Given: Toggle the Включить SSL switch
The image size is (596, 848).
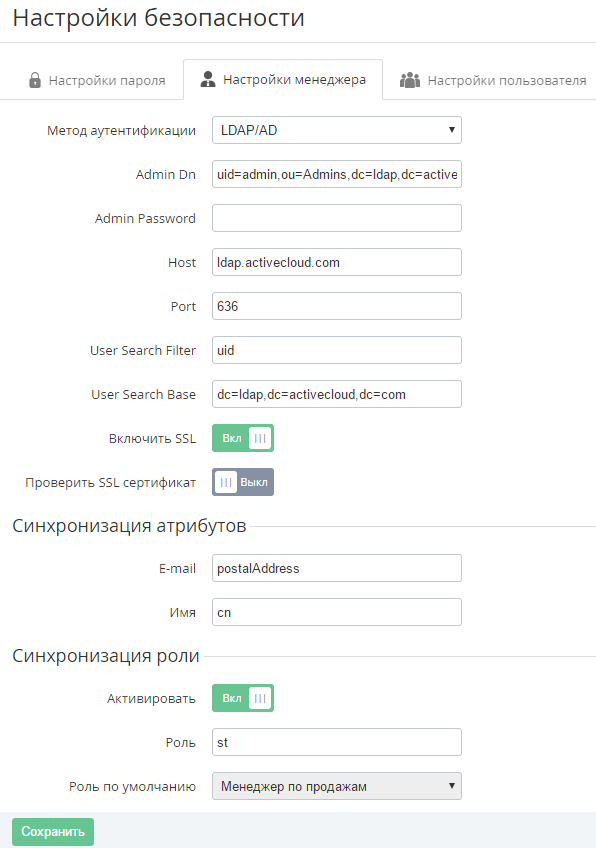Looking at the screenshot, I should (x=243, y=438).
